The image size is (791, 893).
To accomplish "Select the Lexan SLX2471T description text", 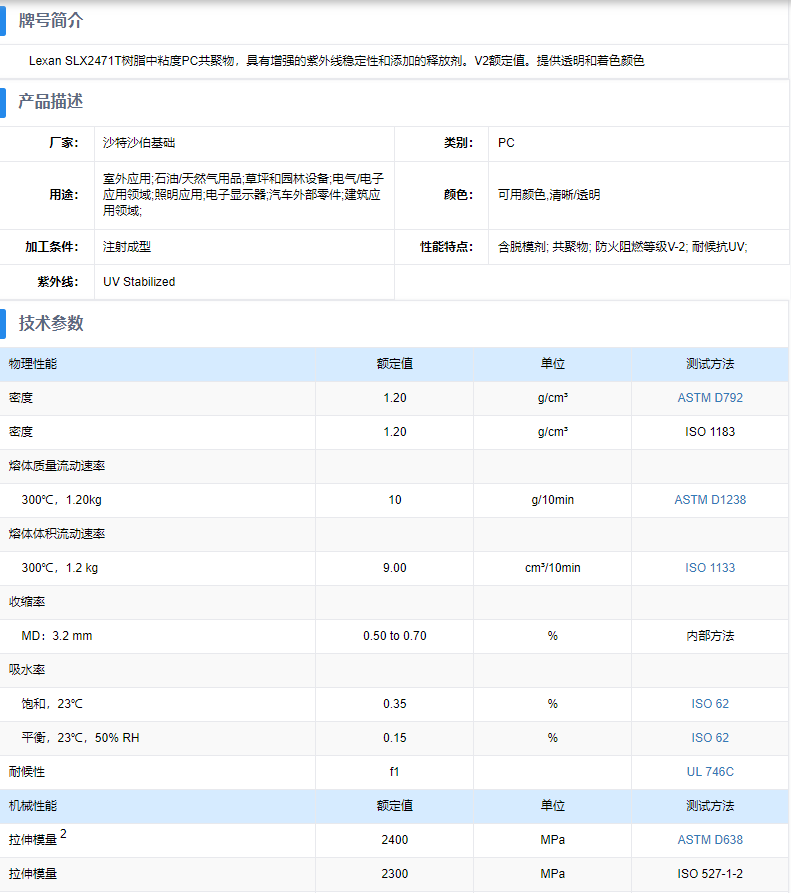I will [x=336, y=60].
